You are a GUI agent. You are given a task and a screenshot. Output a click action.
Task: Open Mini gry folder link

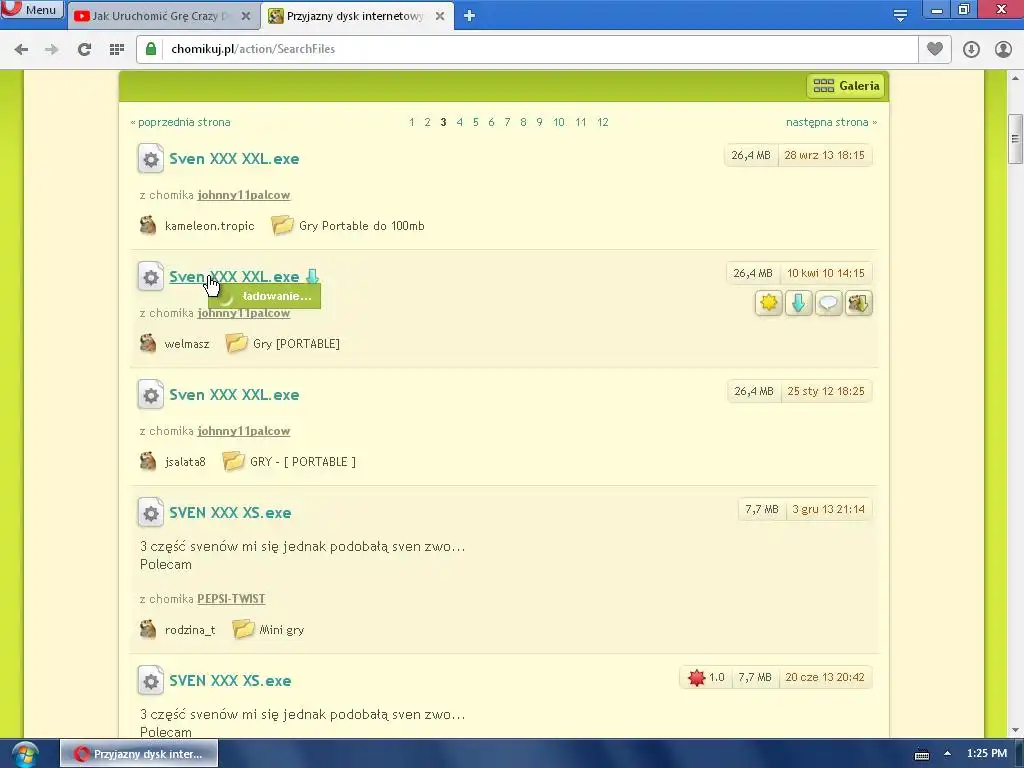(x=281, y=630)
